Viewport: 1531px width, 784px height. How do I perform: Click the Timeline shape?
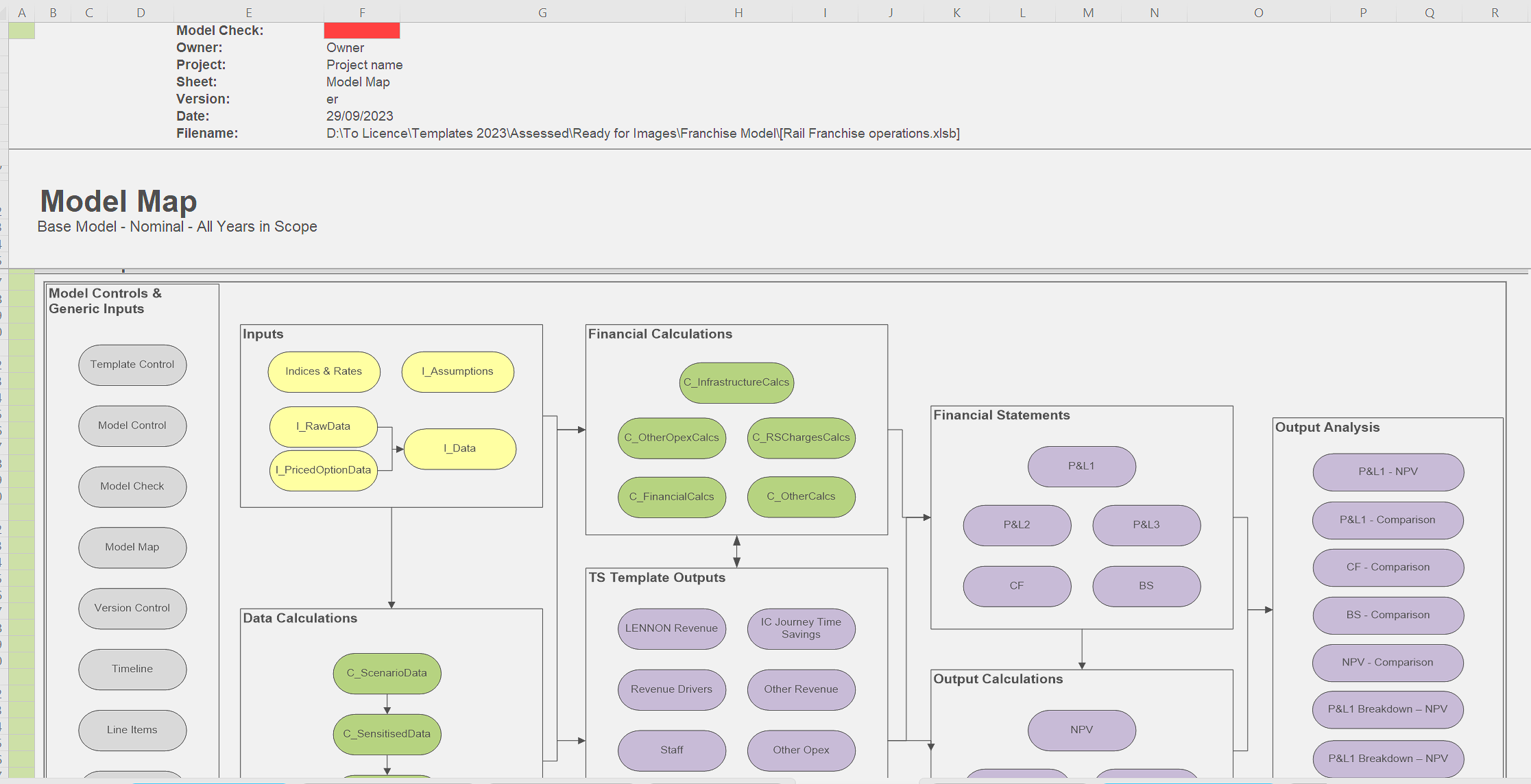(132, 669)
